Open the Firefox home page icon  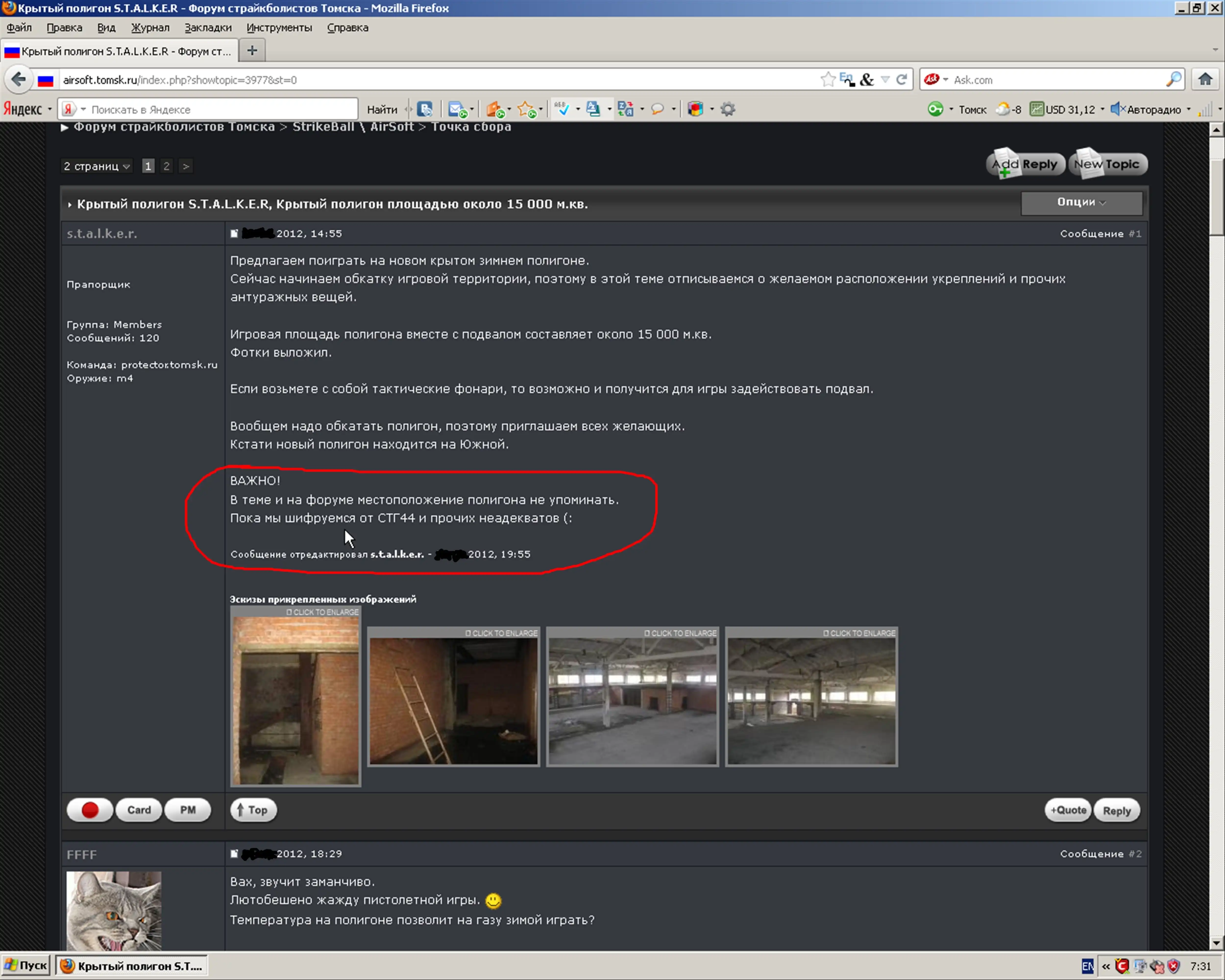click(1205, 79)
